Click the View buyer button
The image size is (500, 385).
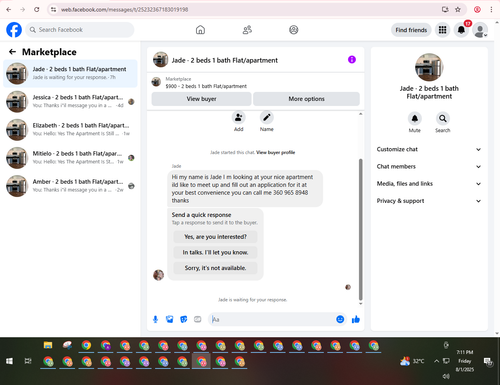tap(201, 99)
